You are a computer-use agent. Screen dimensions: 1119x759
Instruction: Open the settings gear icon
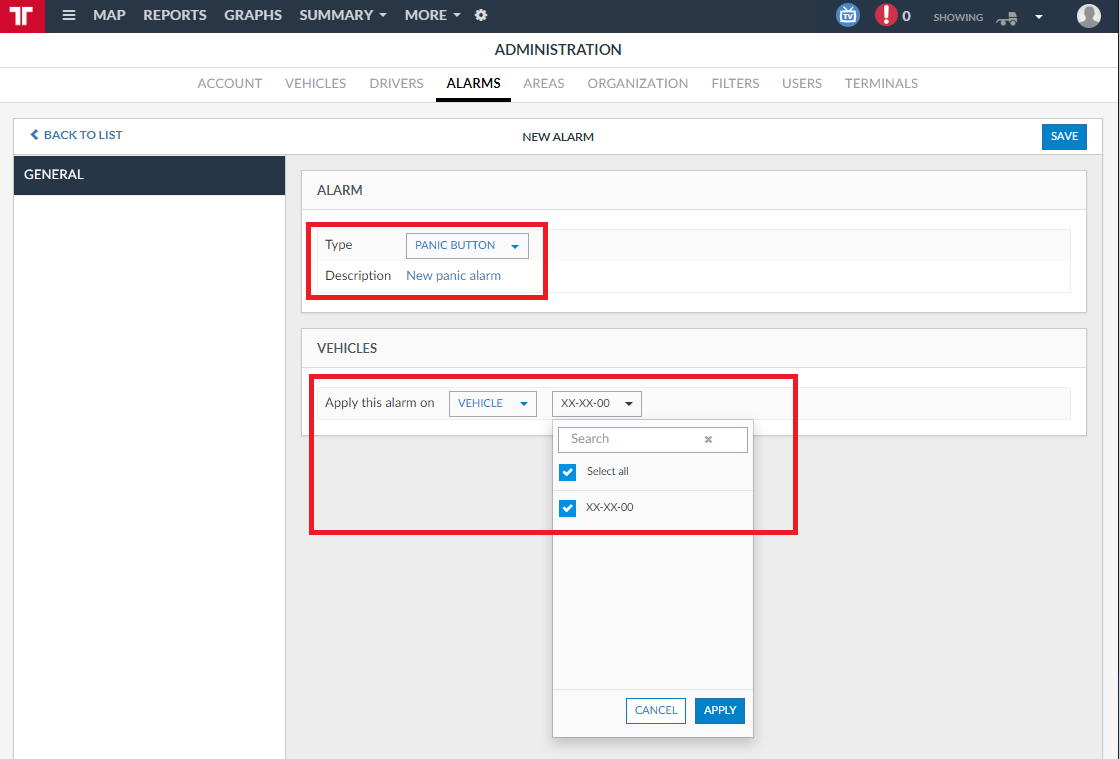click(x=481, y=15)
